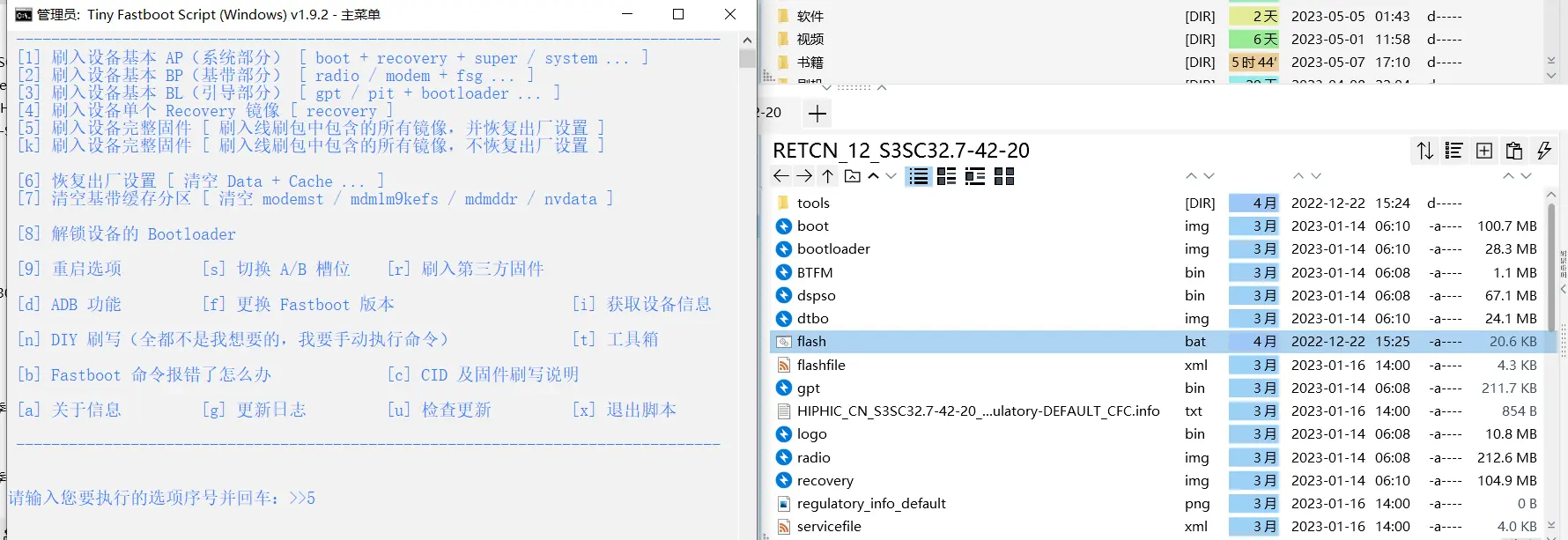Toggle the second view mode icon
The width and height of the screenshot is (1568, 540).
point(947,176)
